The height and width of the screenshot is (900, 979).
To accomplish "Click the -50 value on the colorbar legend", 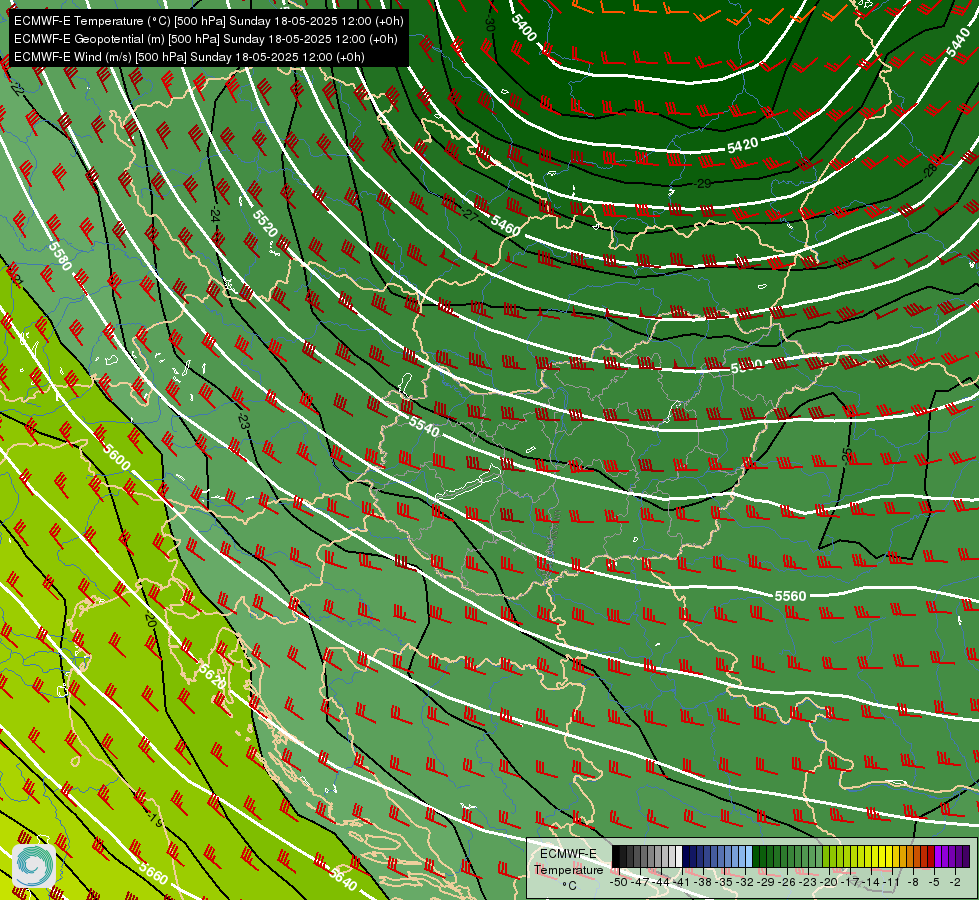I will (x=618, y=882).
